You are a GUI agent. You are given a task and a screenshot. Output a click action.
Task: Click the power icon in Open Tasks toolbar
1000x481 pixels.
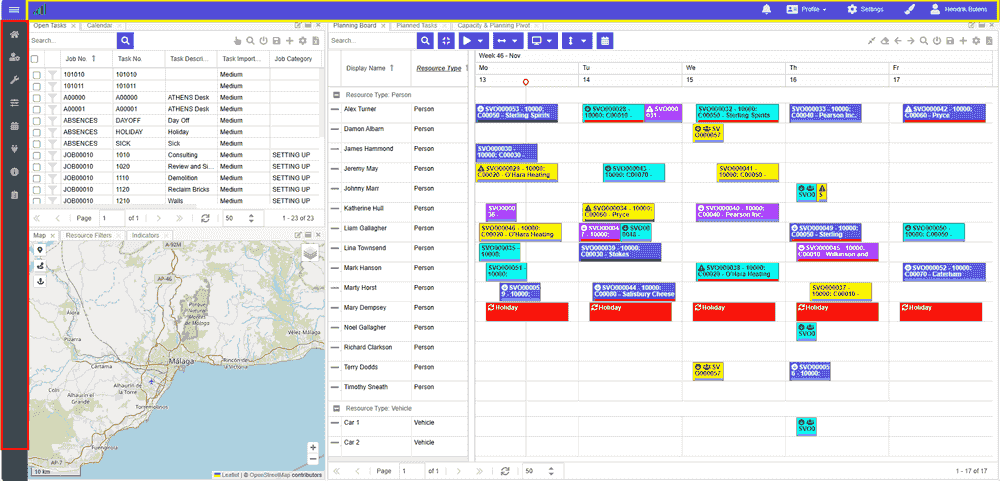(x=263, y=41)
